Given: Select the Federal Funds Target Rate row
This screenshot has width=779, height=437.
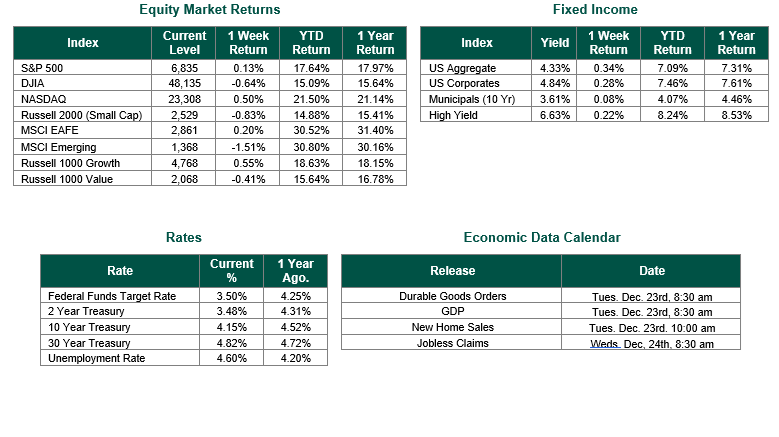Looking at the screenshot, I should [112, 296].
